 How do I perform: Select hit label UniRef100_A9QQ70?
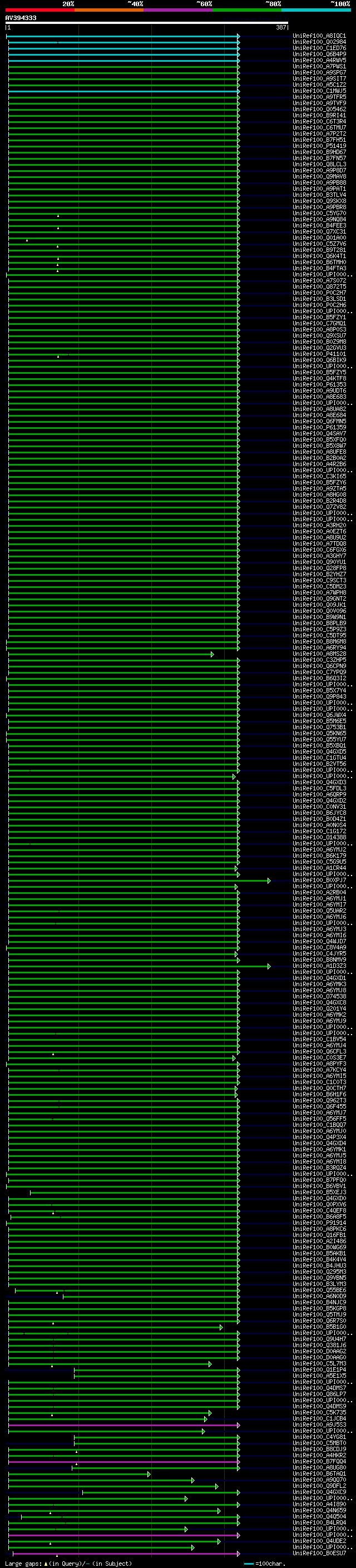pos(319,1480)
